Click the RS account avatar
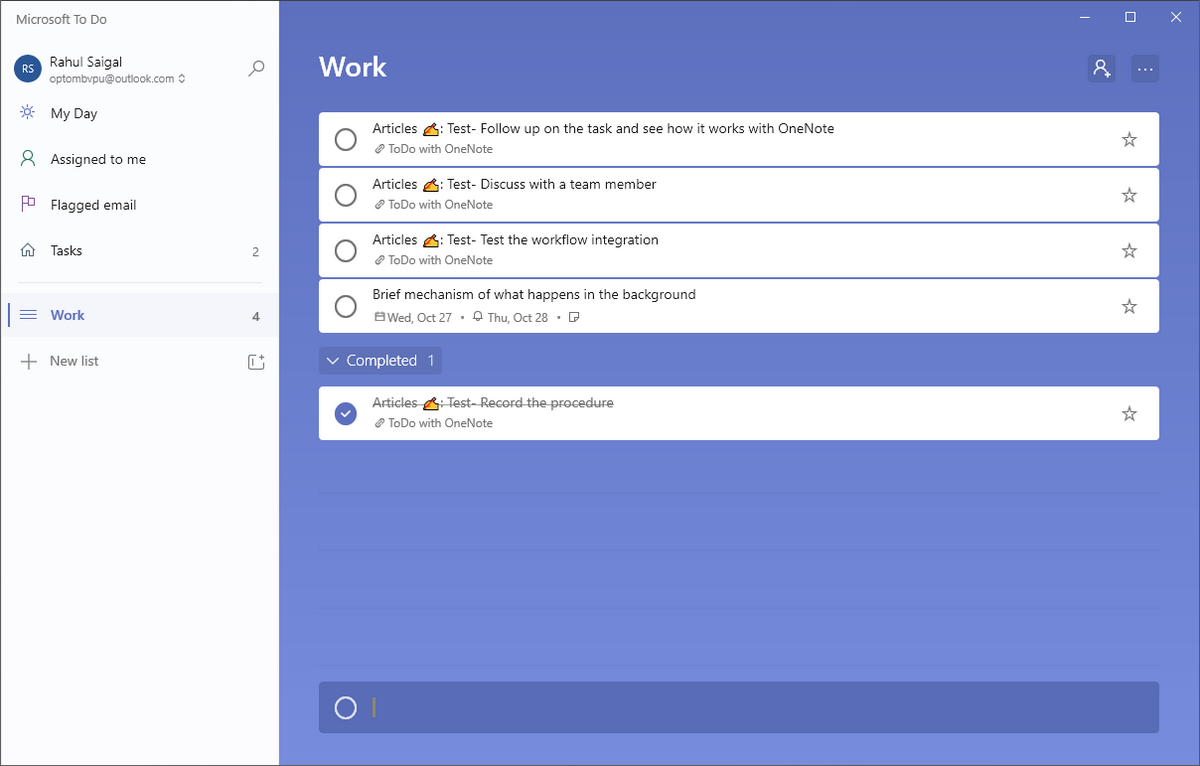 (27, 68)
